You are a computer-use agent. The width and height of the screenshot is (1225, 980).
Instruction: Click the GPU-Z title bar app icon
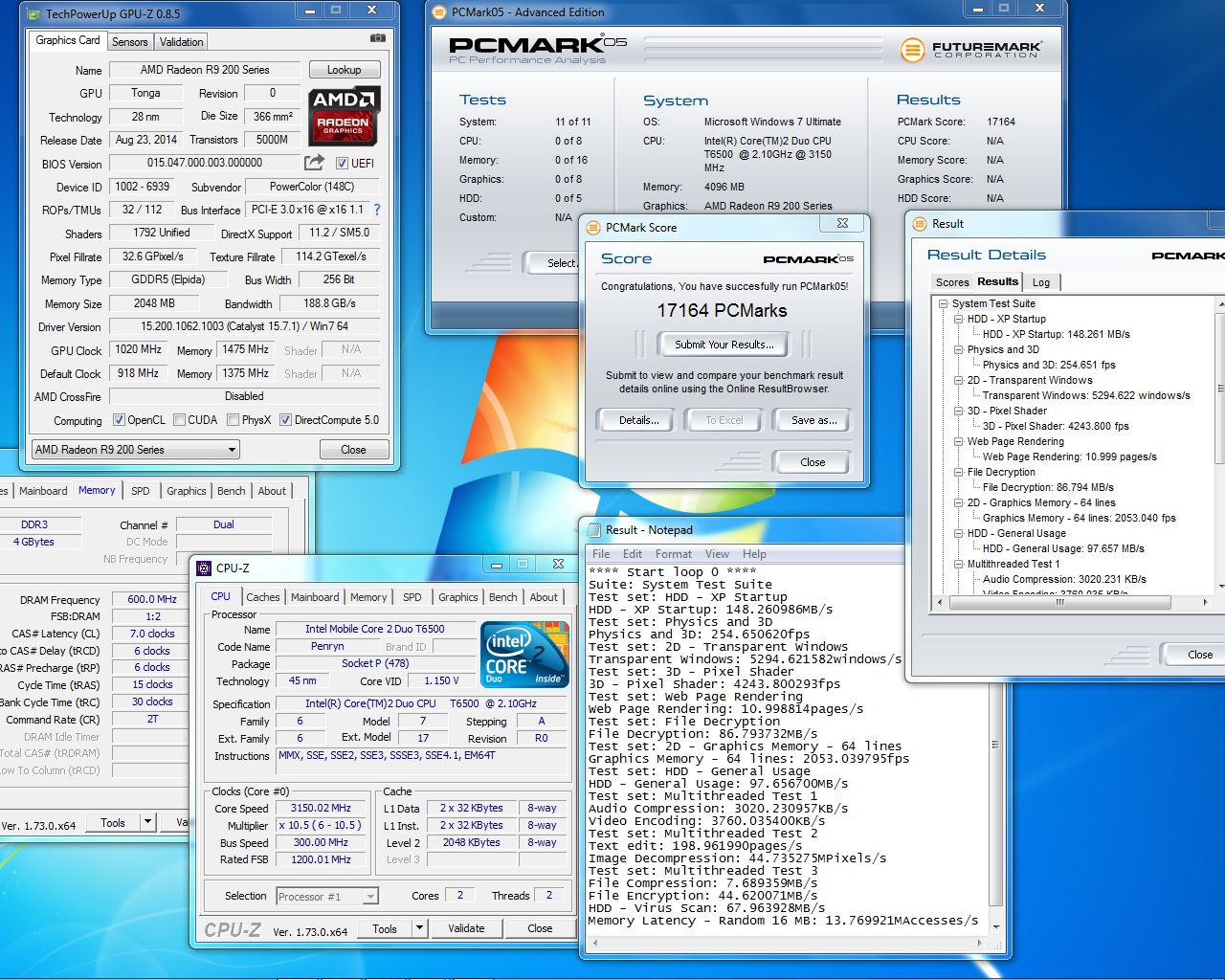[x=34, y=13]
